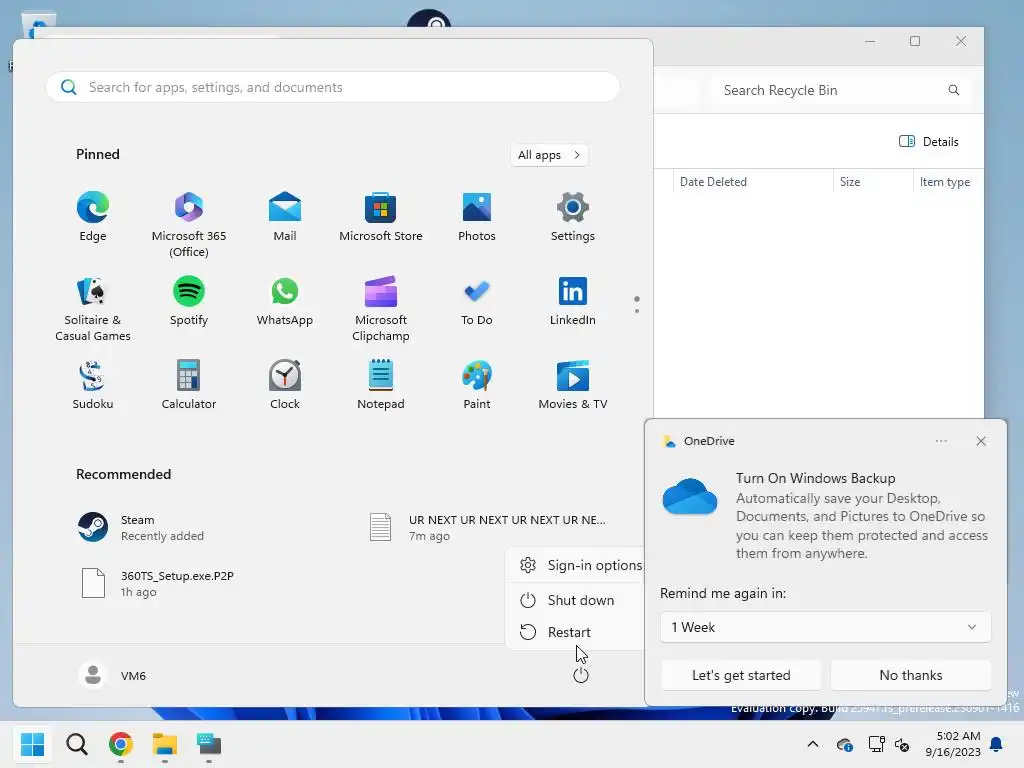This screenshot has width=1024, height=768.
Task: Launch the Calculator app
Action: coord(189,385)
